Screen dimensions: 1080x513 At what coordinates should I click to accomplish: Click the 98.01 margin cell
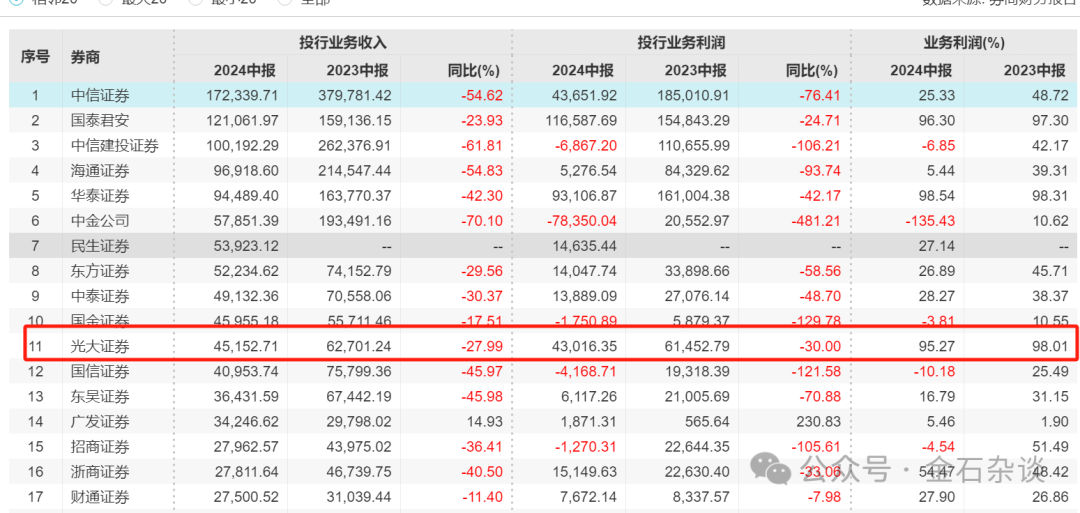1049,347
